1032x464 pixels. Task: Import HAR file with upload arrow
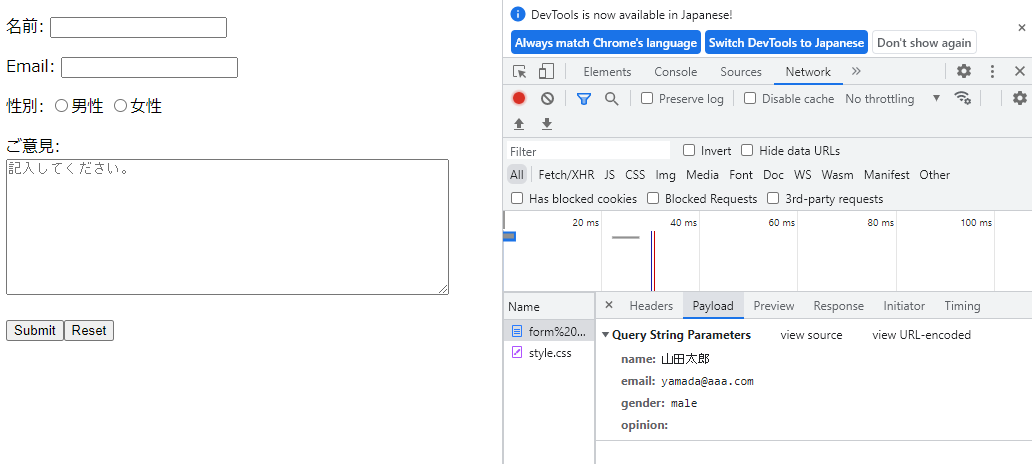(x=519, y=124)
